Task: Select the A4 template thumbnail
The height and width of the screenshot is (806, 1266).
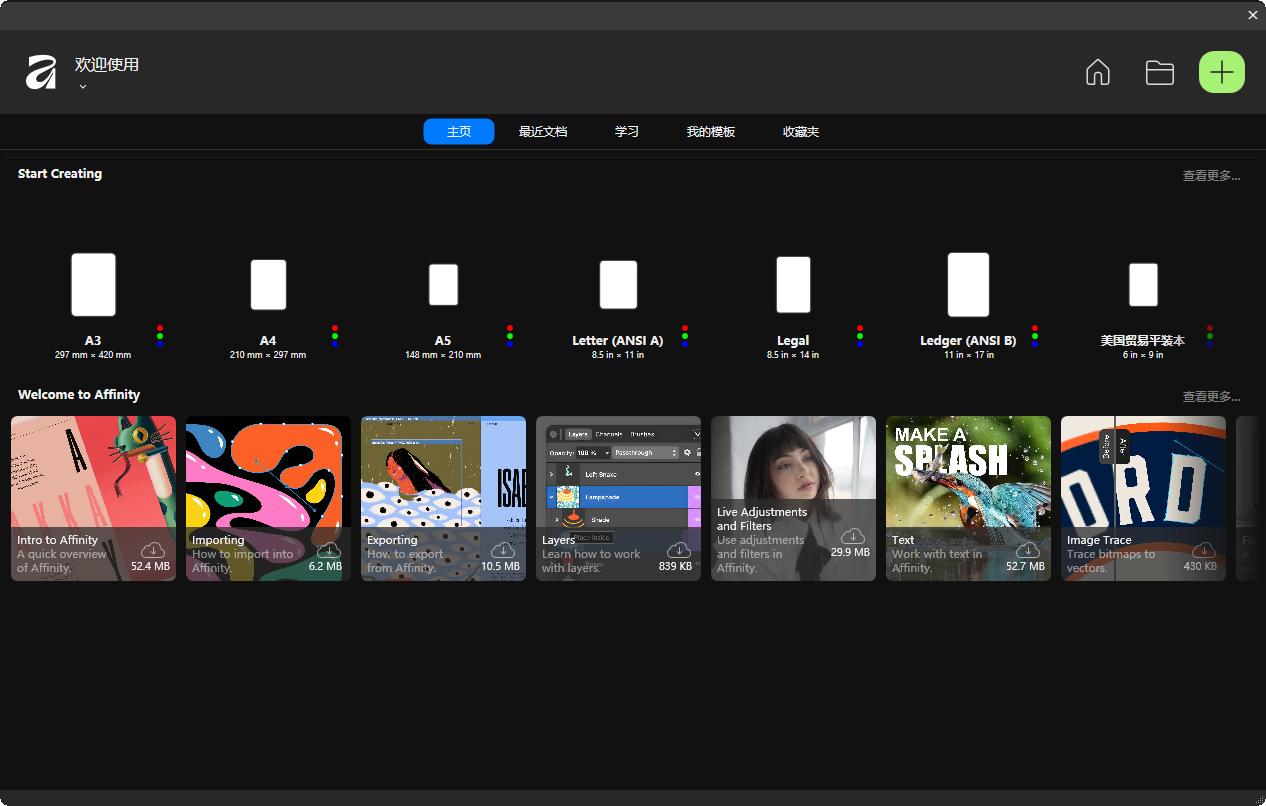Action: 268,284
